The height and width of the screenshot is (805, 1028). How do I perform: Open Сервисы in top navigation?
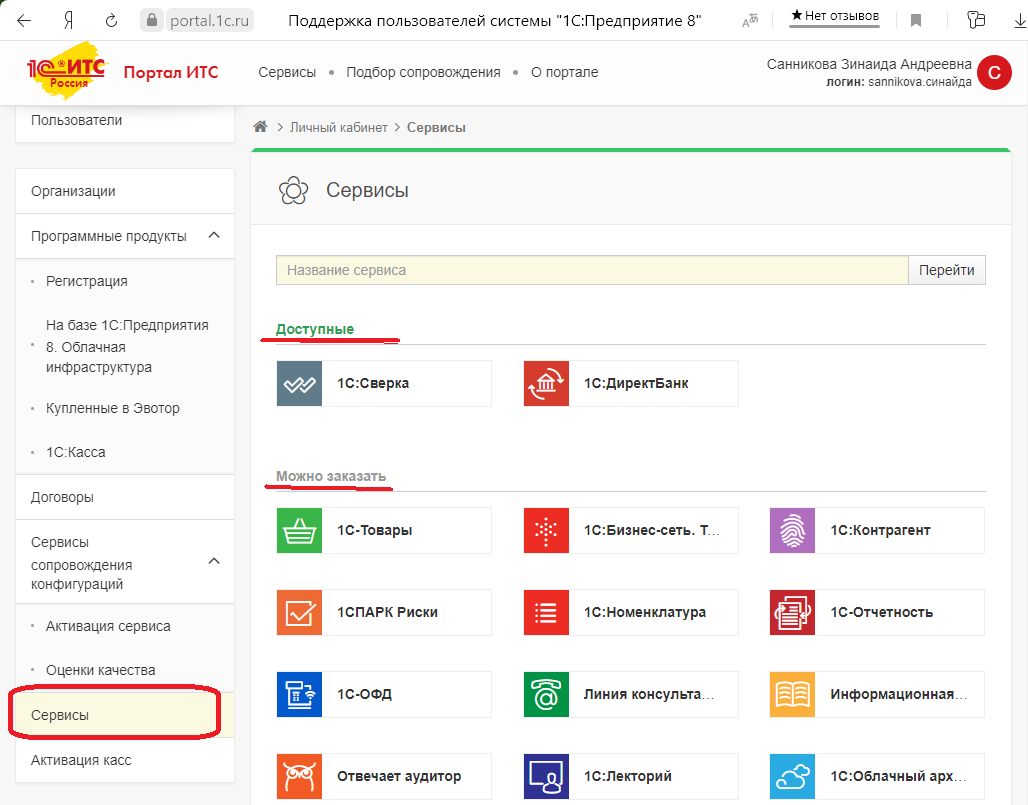coord(287,72)
